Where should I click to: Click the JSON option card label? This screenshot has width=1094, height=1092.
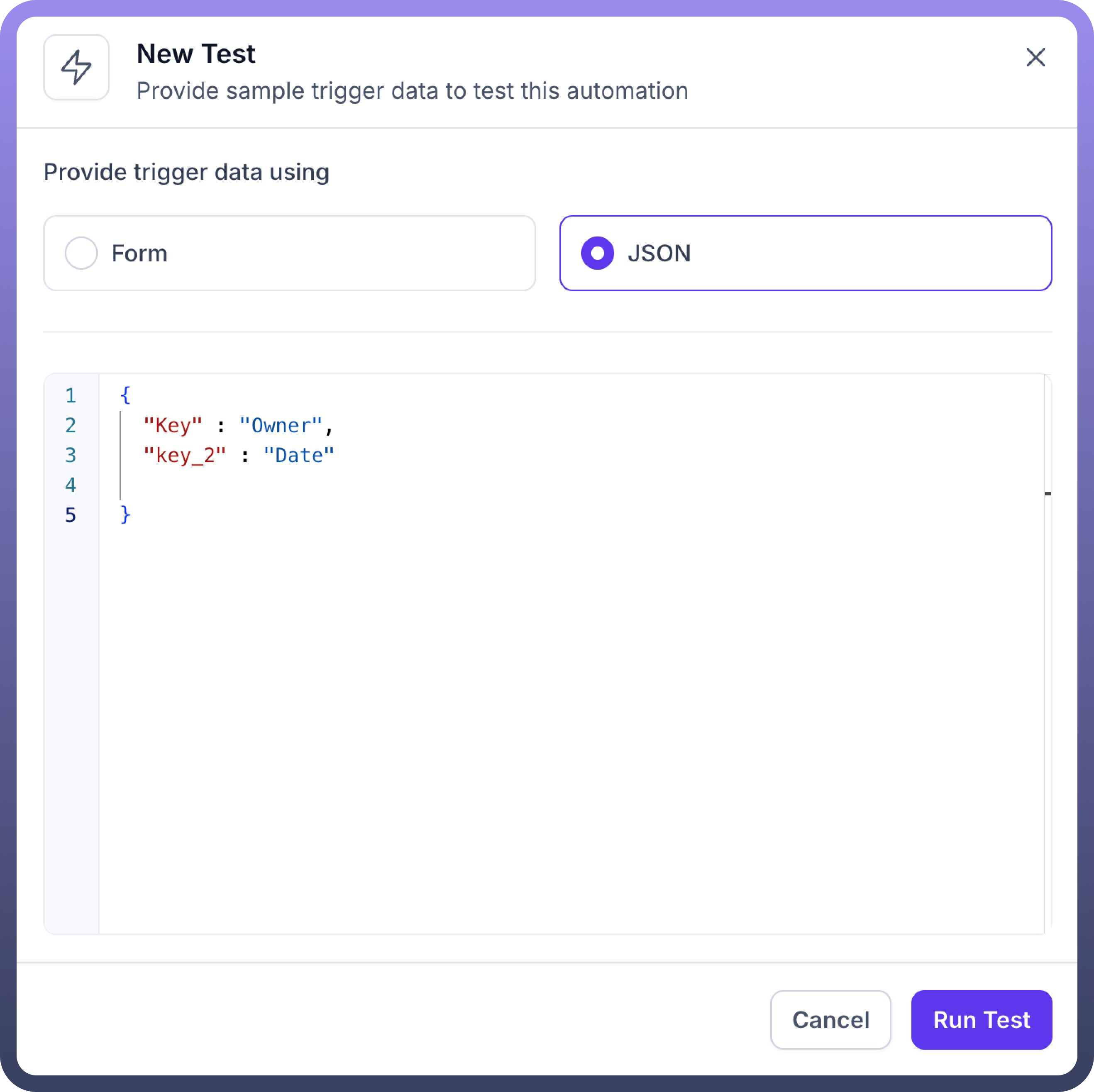click(659, 253)
